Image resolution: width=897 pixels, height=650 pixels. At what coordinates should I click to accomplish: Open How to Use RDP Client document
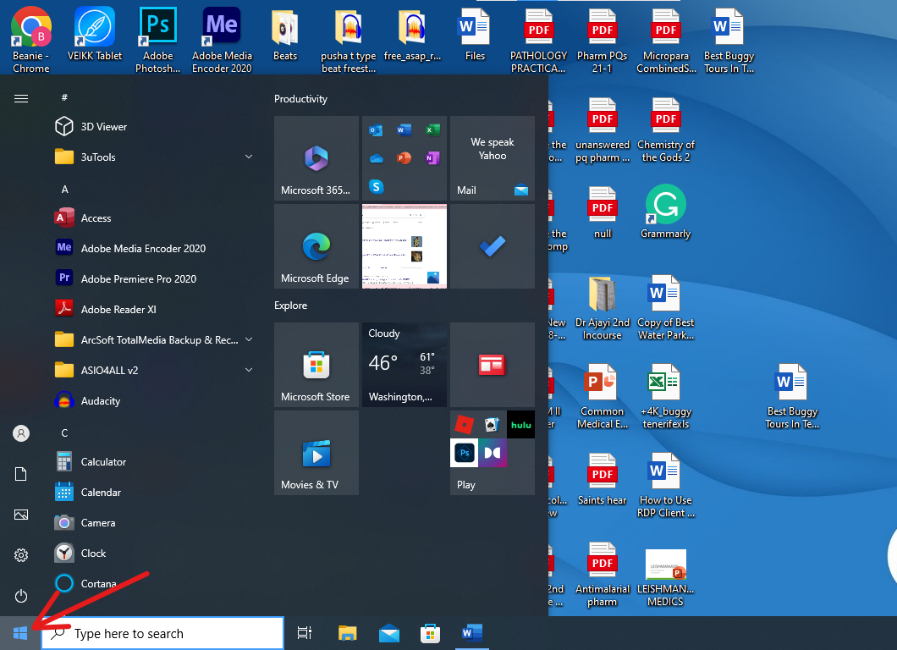pyautogui.click(x=665, y=485)
